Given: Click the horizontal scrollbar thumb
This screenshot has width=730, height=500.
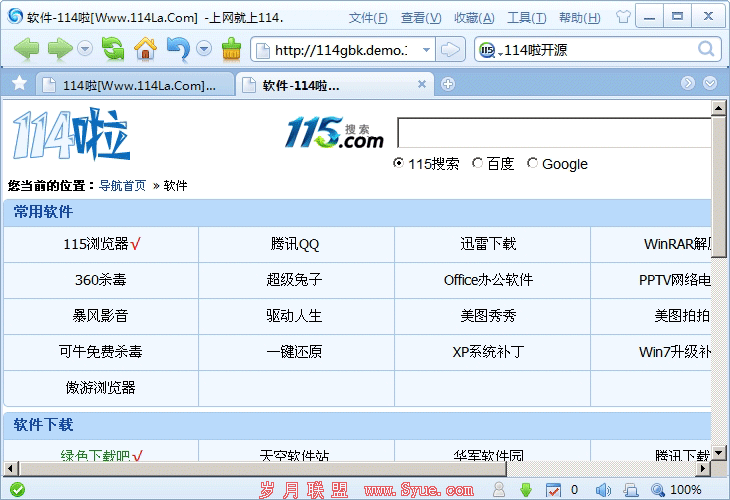Looking at the screenshot, I should coord(262,468).
